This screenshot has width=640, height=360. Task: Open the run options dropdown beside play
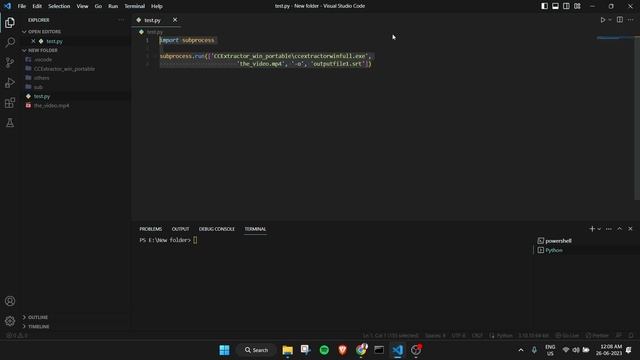click(x=610, y=20)
